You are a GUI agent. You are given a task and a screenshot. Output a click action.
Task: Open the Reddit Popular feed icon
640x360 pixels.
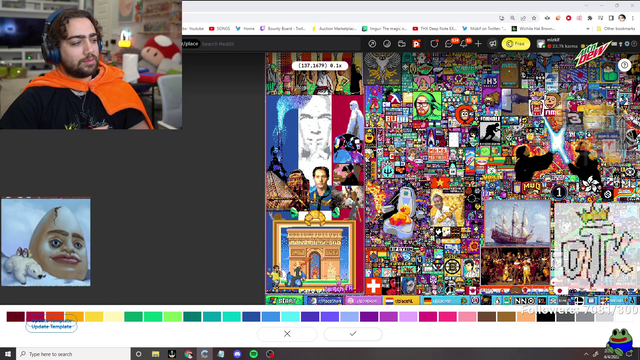372,44
